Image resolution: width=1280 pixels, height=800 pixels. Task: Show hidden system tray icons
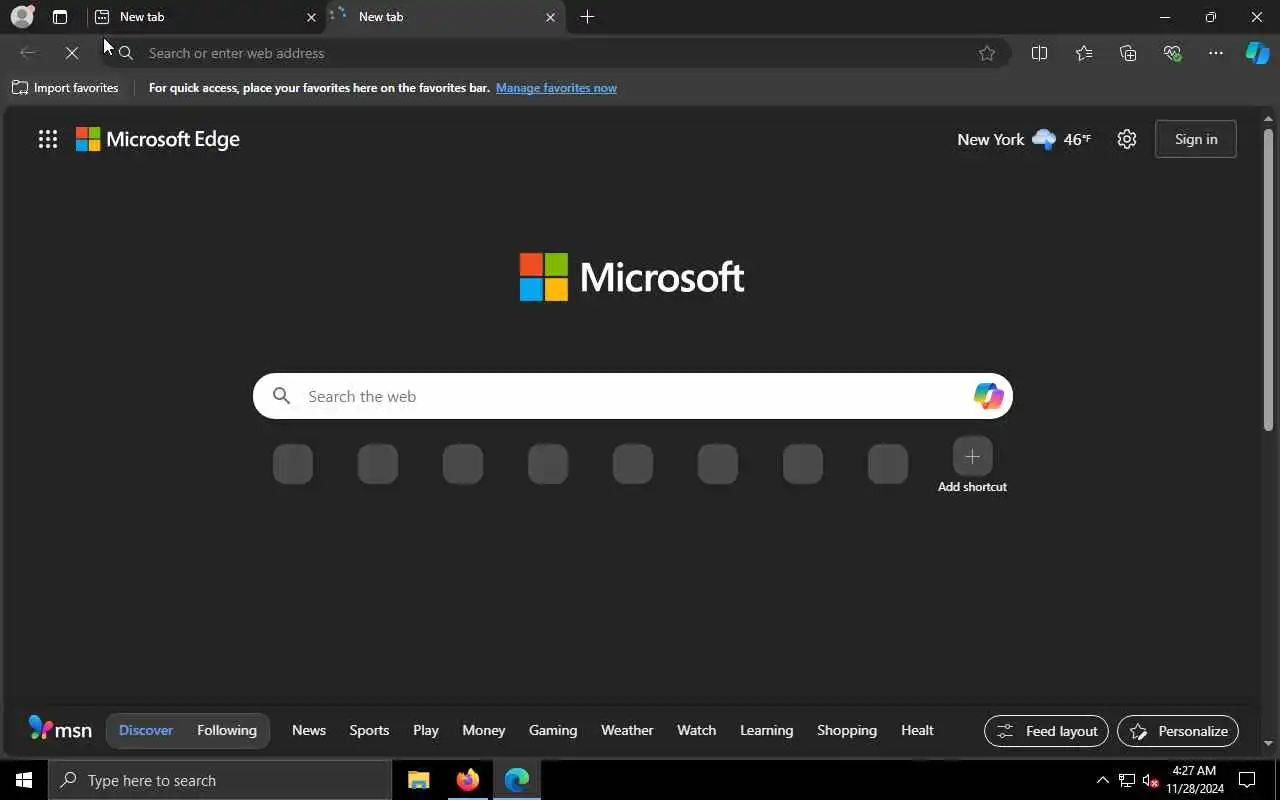[x=1102, y=780]
